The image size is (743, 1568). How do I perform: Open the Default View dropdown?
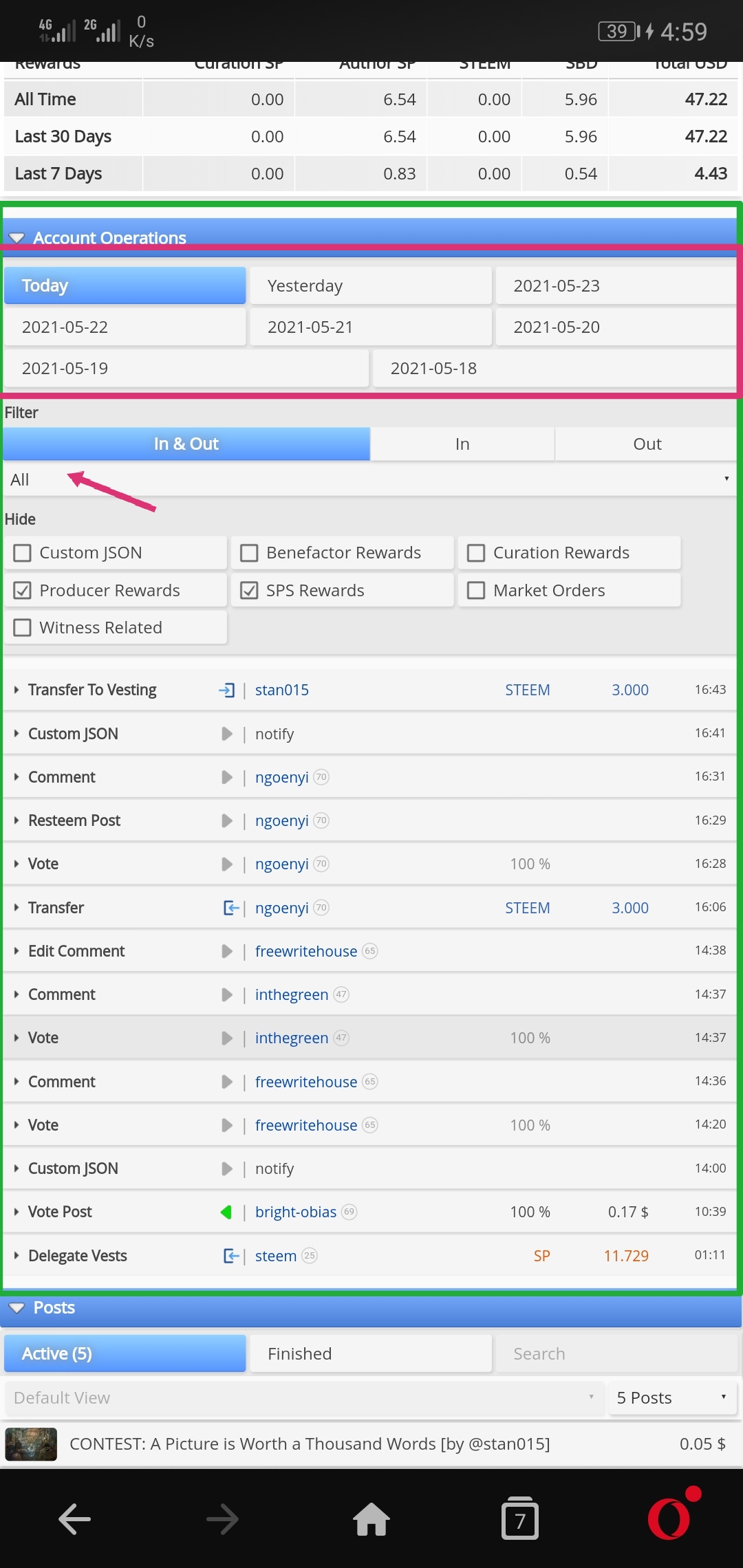click(x=303, y=1398)
